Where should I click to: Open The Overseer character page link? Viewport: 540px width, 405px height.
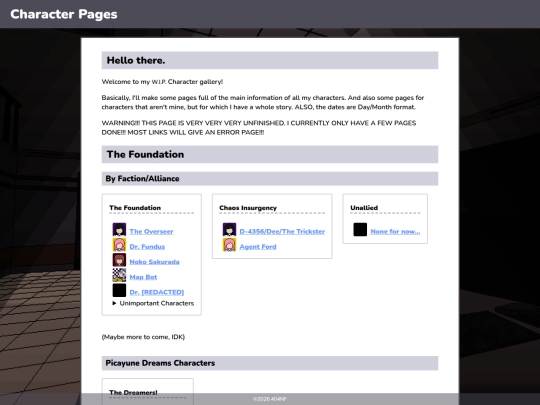coord(151,231)
